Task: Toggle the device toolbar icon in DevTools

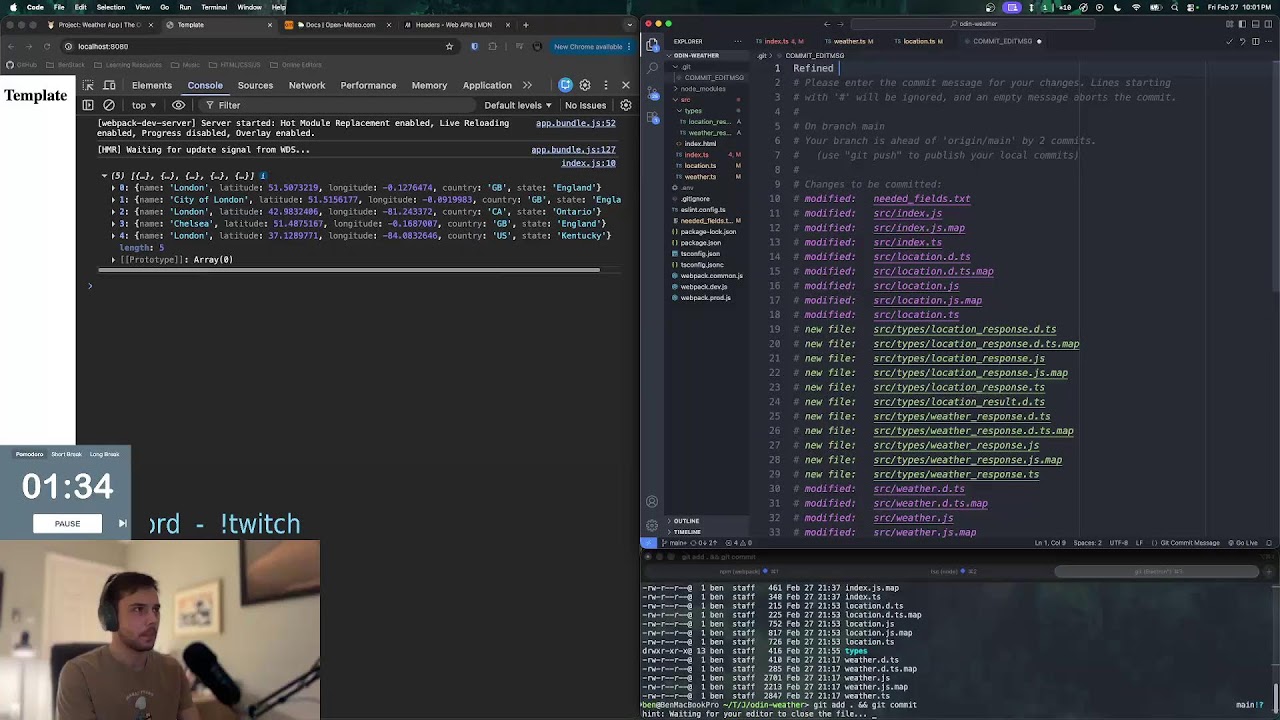Action: pos(109,85)
